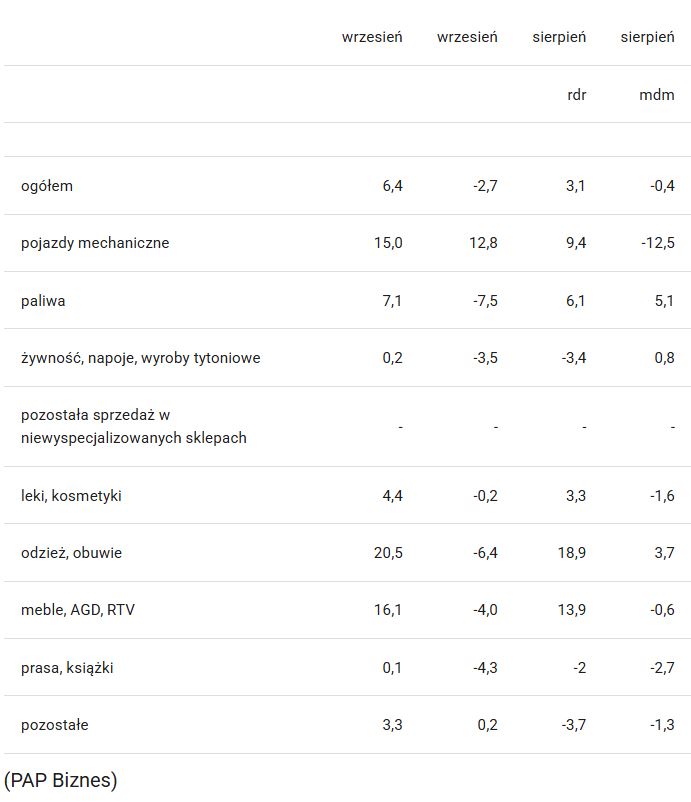Select the -7,5 value in paliwa row
Screen dimensions: 691x802
(485, 301)
